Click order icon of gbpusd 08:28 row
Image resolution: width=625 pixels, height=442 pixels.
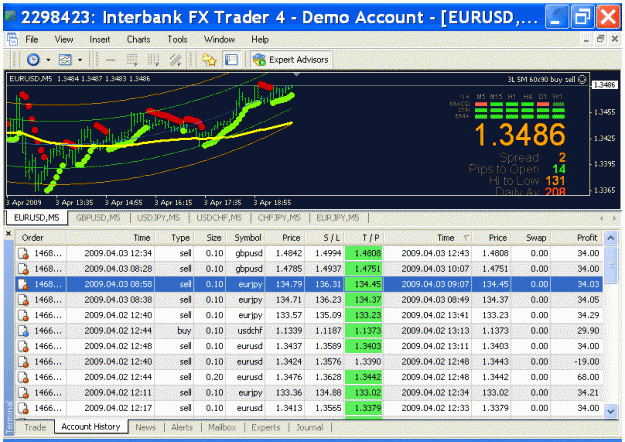coord(24,269)
